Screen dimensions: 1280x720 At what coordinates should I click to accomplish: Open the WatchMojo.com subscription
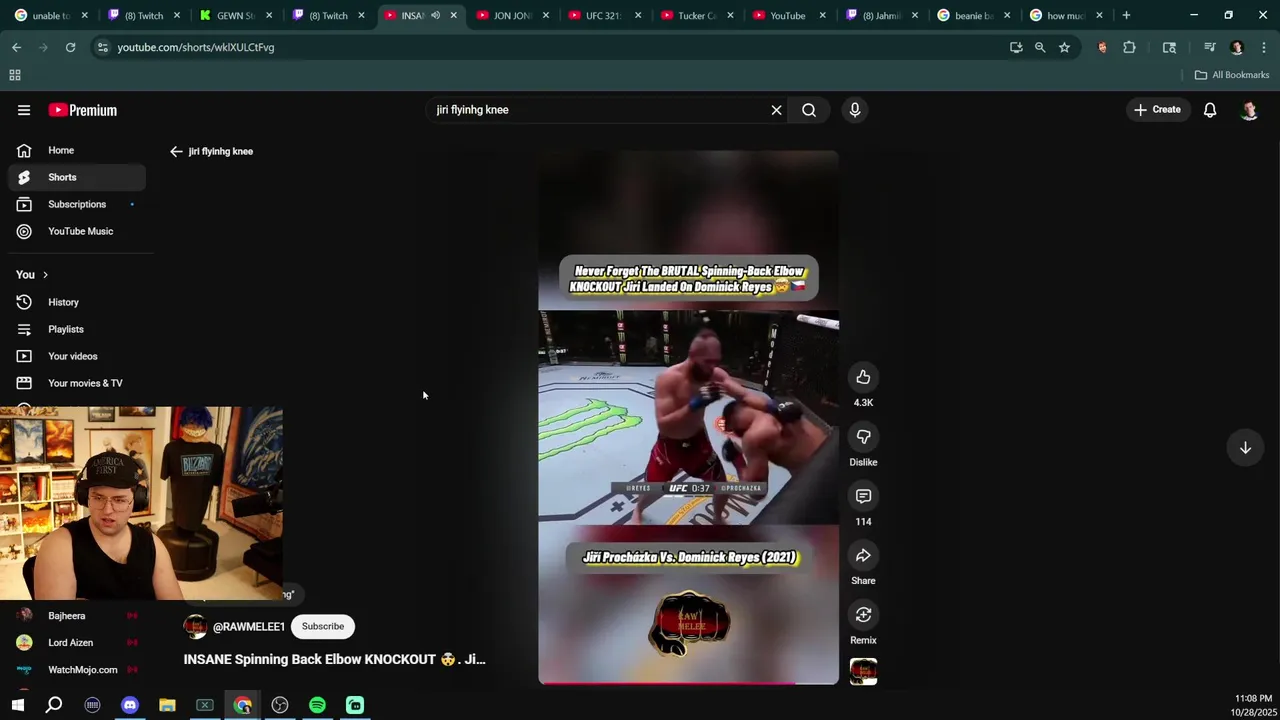[x=76, y=670]
